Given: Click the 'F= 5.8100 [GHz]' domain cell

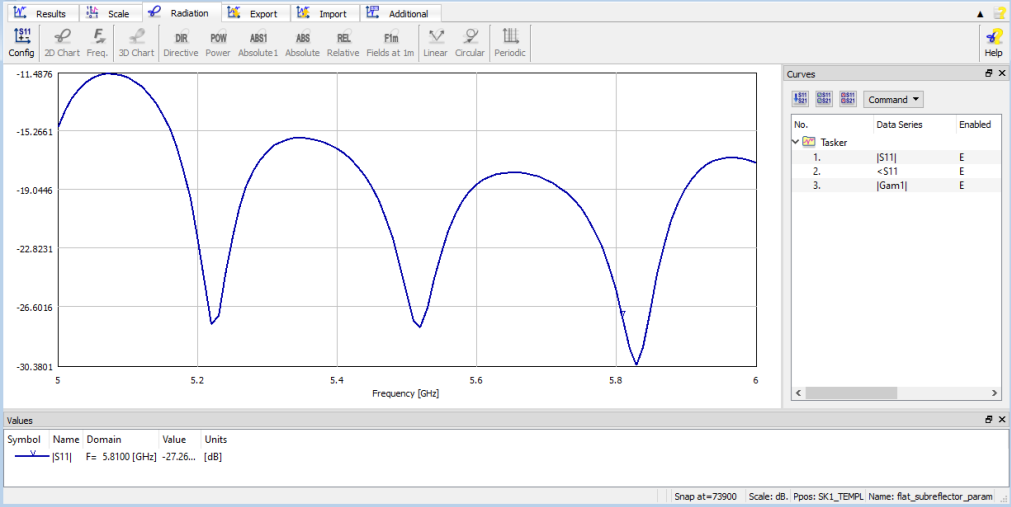Looking at the screenshot, I should tap(121, 457).
